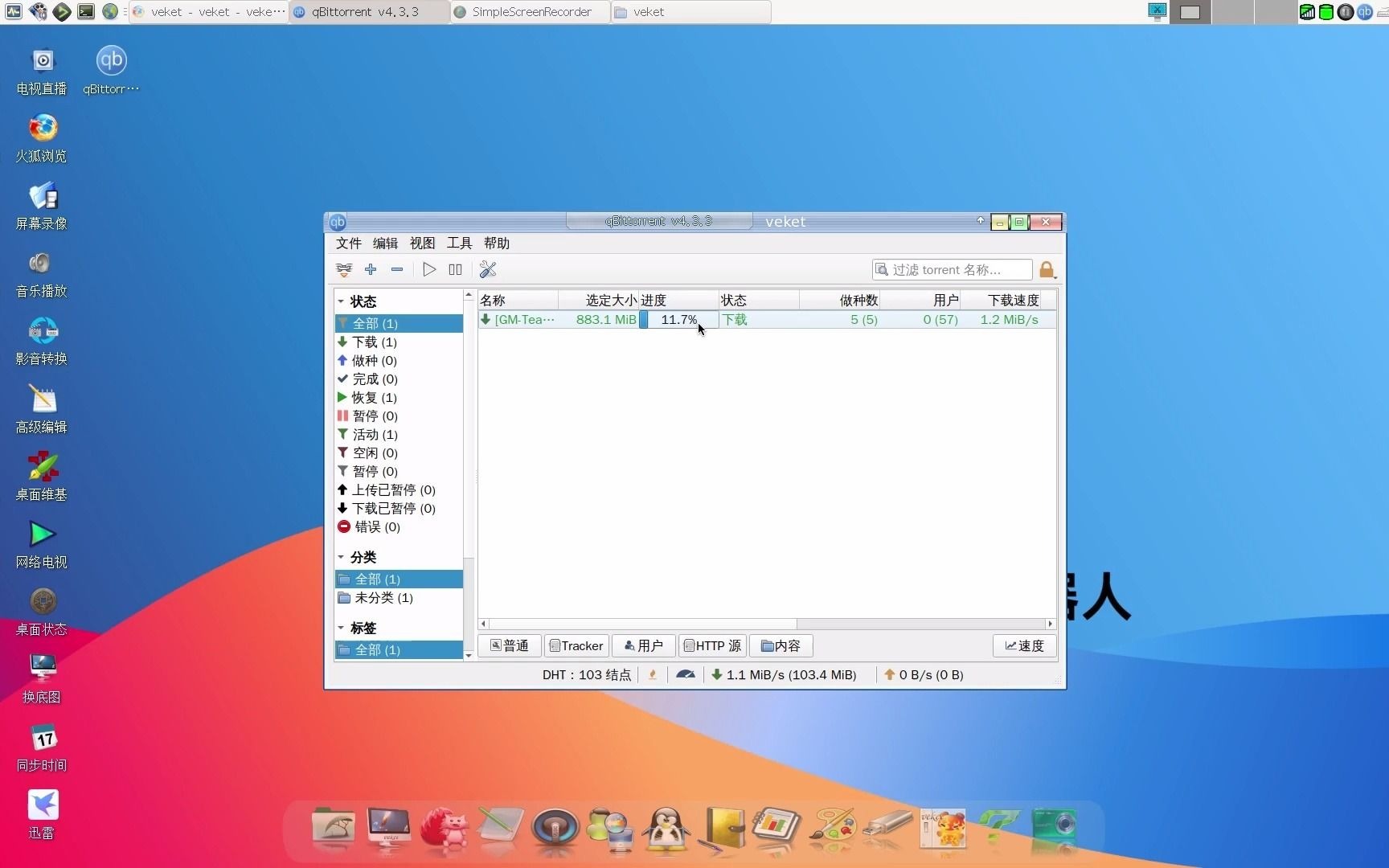This screenshot has width=1389, height=868.
Task: Select 未分类 (1) category
Action: pyautogui.click(x=399, y=597)
